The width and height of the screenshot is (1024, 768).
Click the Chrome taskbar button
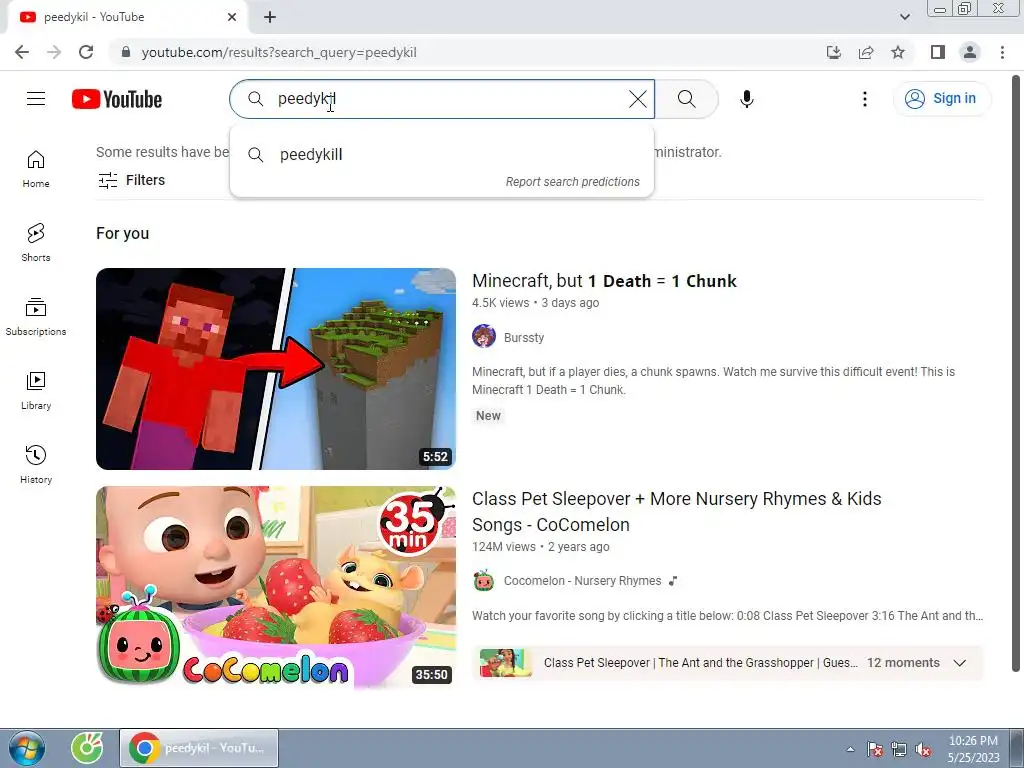pos(199,748)
